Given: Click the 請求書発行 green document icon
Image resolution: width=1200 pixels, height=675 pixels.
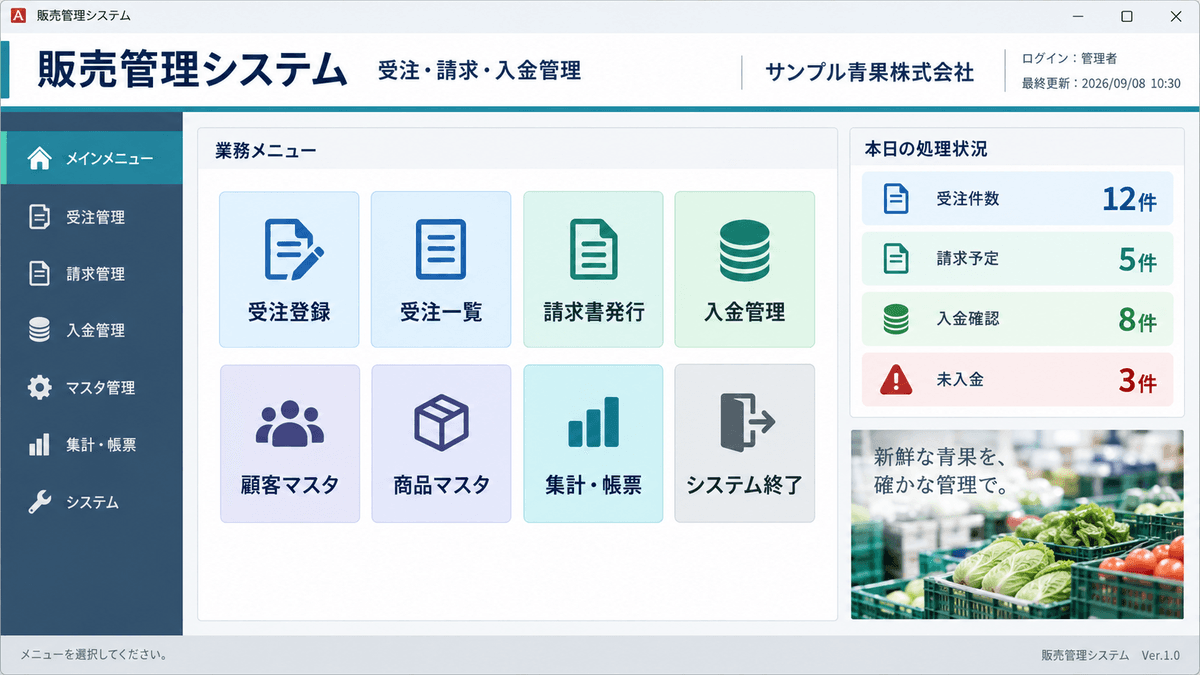Looking at the screenshot, I should pos(593,250).
